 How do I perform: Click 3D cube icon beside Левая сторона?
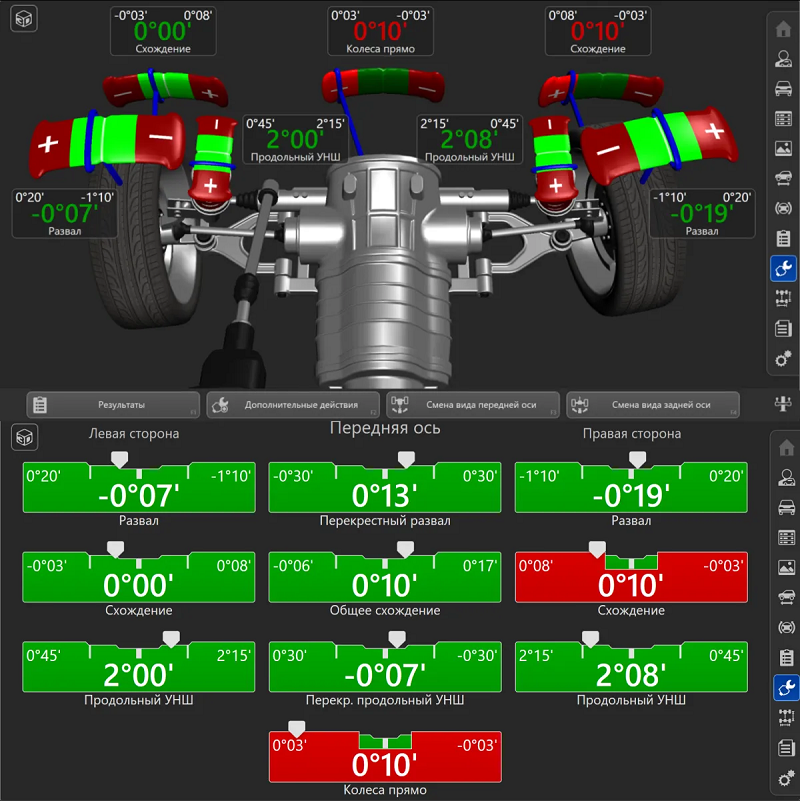[x=24, y=436]
